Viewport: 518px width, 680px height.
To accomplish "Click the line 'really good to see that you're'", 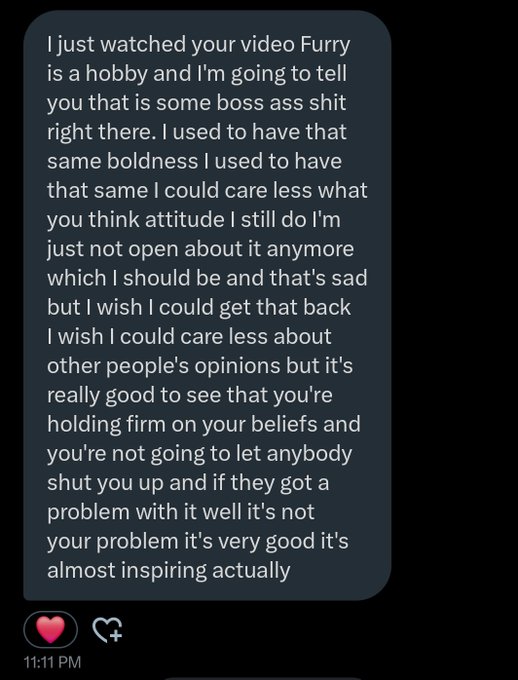I will (190, 395).
